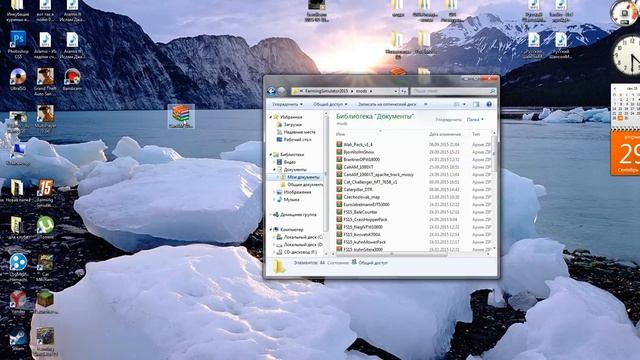
Task: Click the Explorer Back arrow button
Action: click(x=271, y=91)
